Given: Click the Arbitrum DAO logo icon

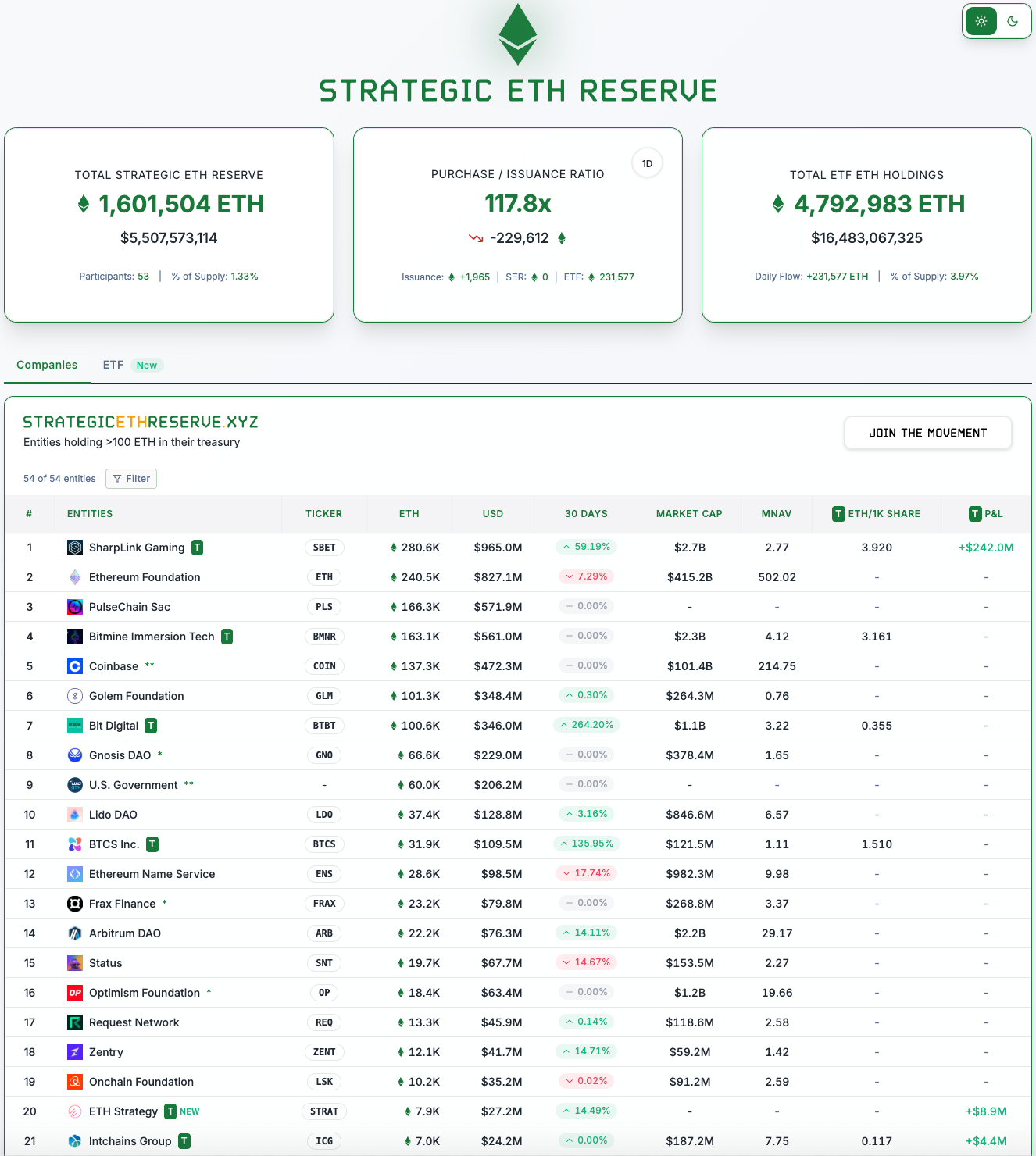Looking at the screenshot, I should click(x=75, y=933).
